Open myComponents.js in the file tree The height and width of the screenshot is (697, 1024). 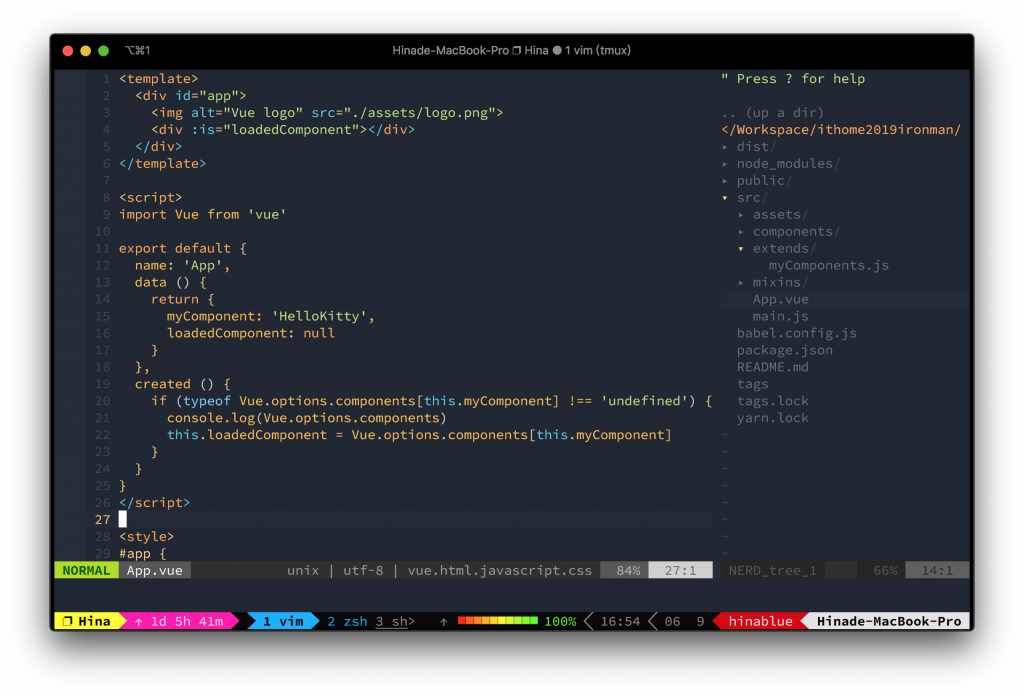[828, 265]
